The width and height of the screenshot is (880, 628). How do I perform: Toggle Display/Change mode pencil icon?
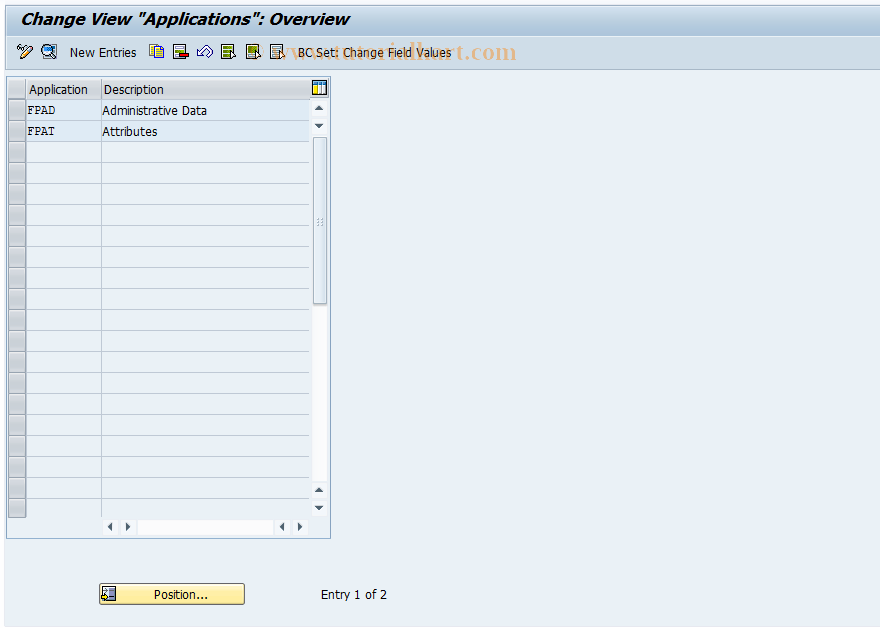tap(25, 52)
